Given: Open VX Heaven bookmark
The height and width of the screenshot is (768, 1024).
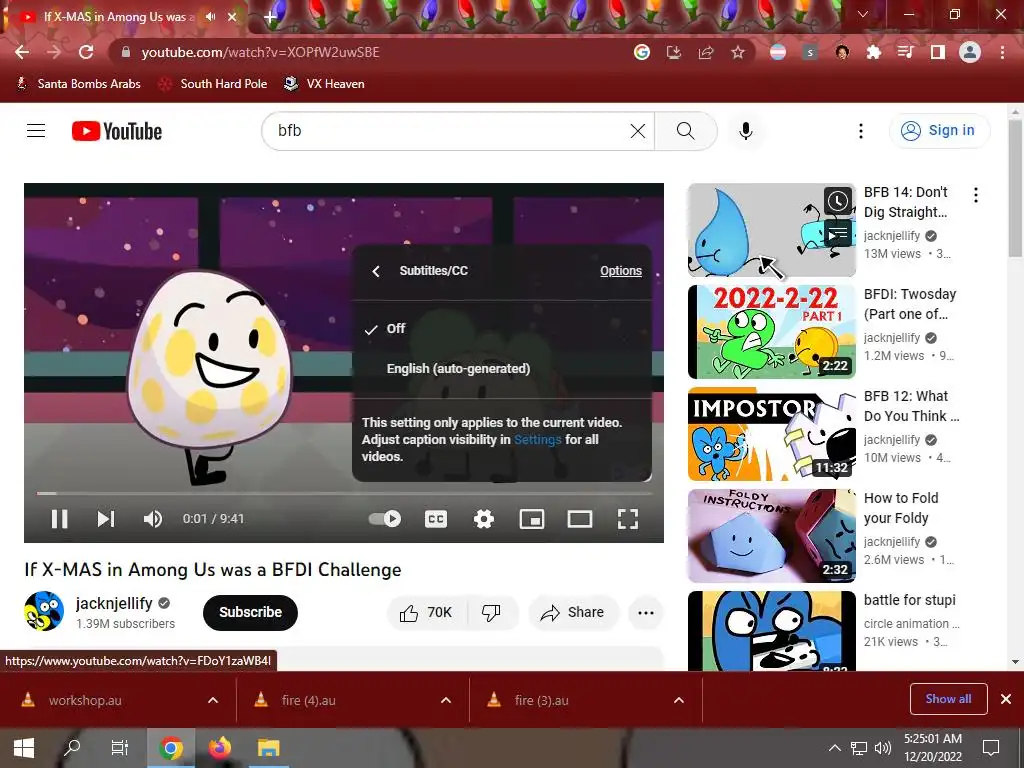Looking at the screenshot, I should click(x=325, y=84).
